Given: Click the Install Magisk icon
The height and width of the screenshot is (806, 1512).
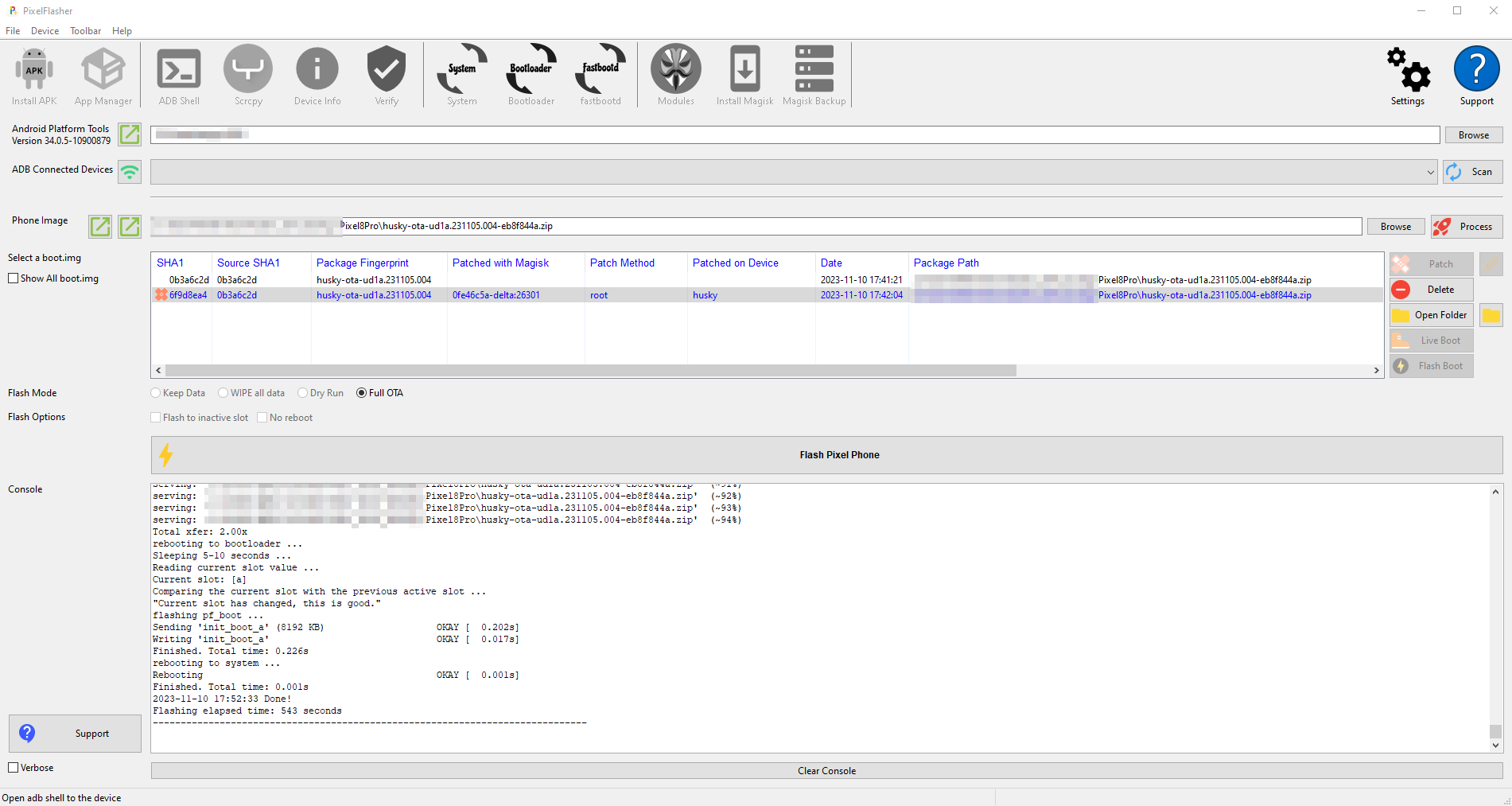Looking at the screenshot, I should click(744, 75).
